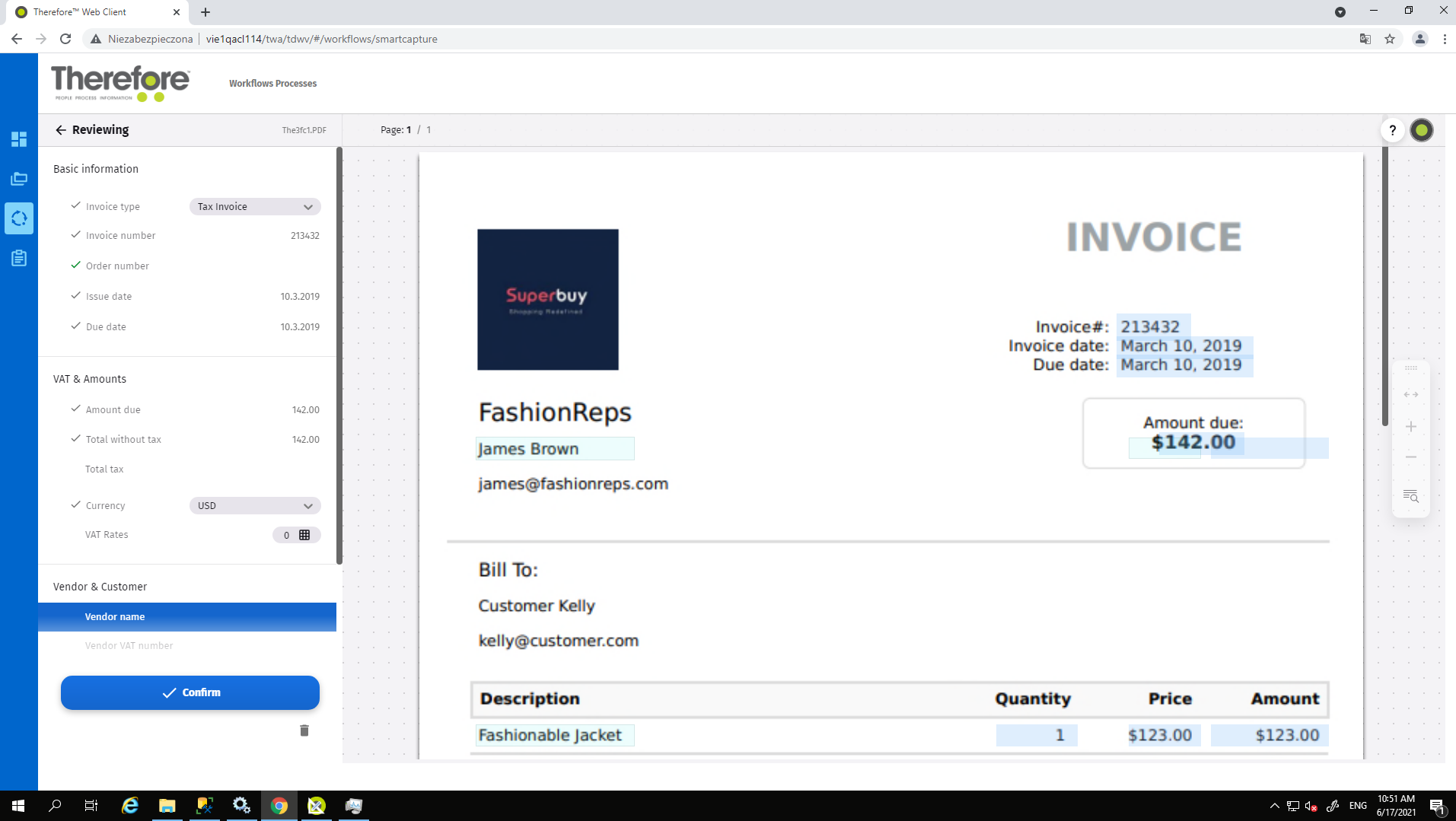Toggle the Order number green checkmark
Screen dimensions: 1456x821
(x=75, y=266)
